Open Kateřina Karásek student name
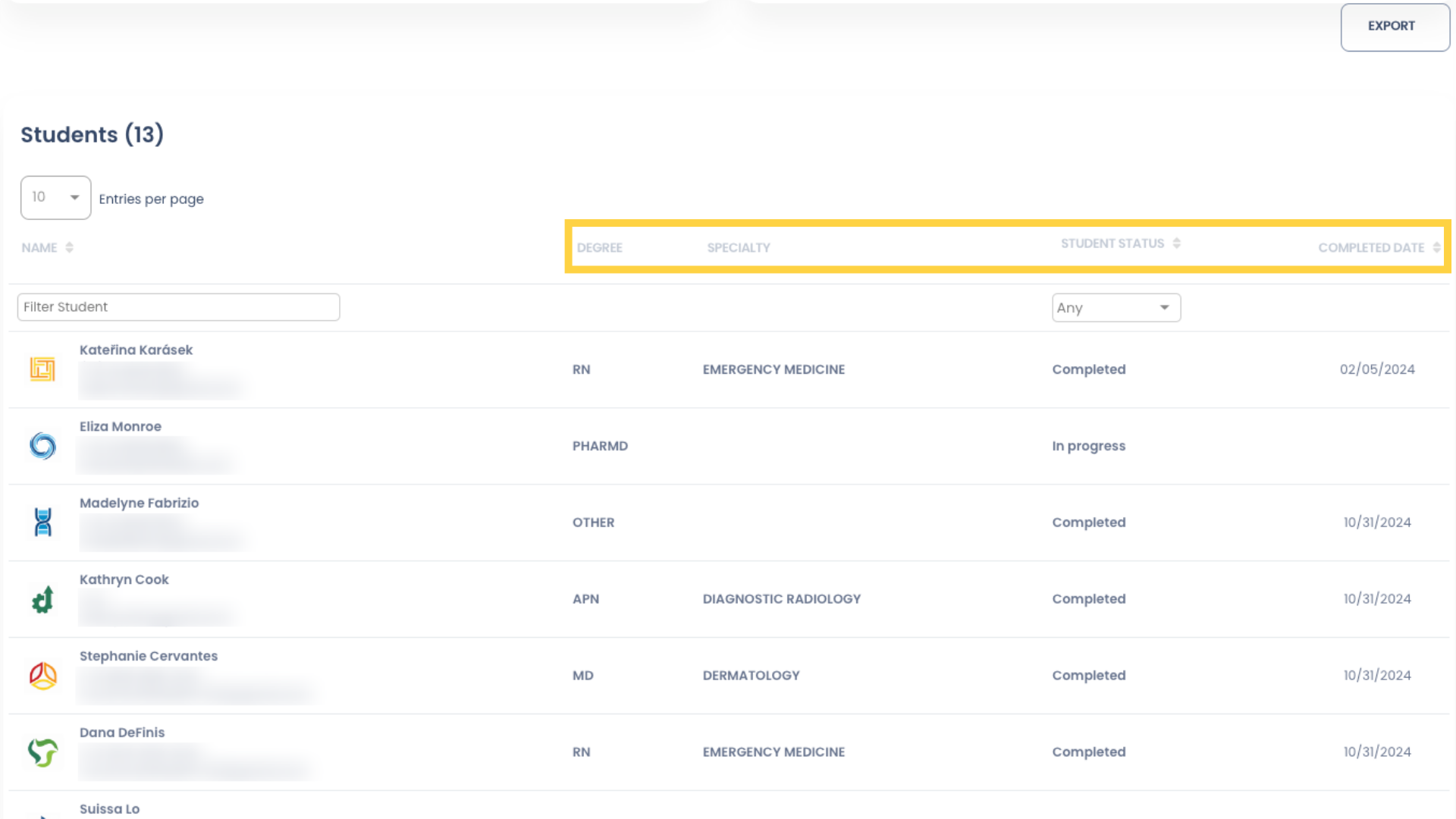Viewport: 1456px width, 819px height. (x=136, y=350)
